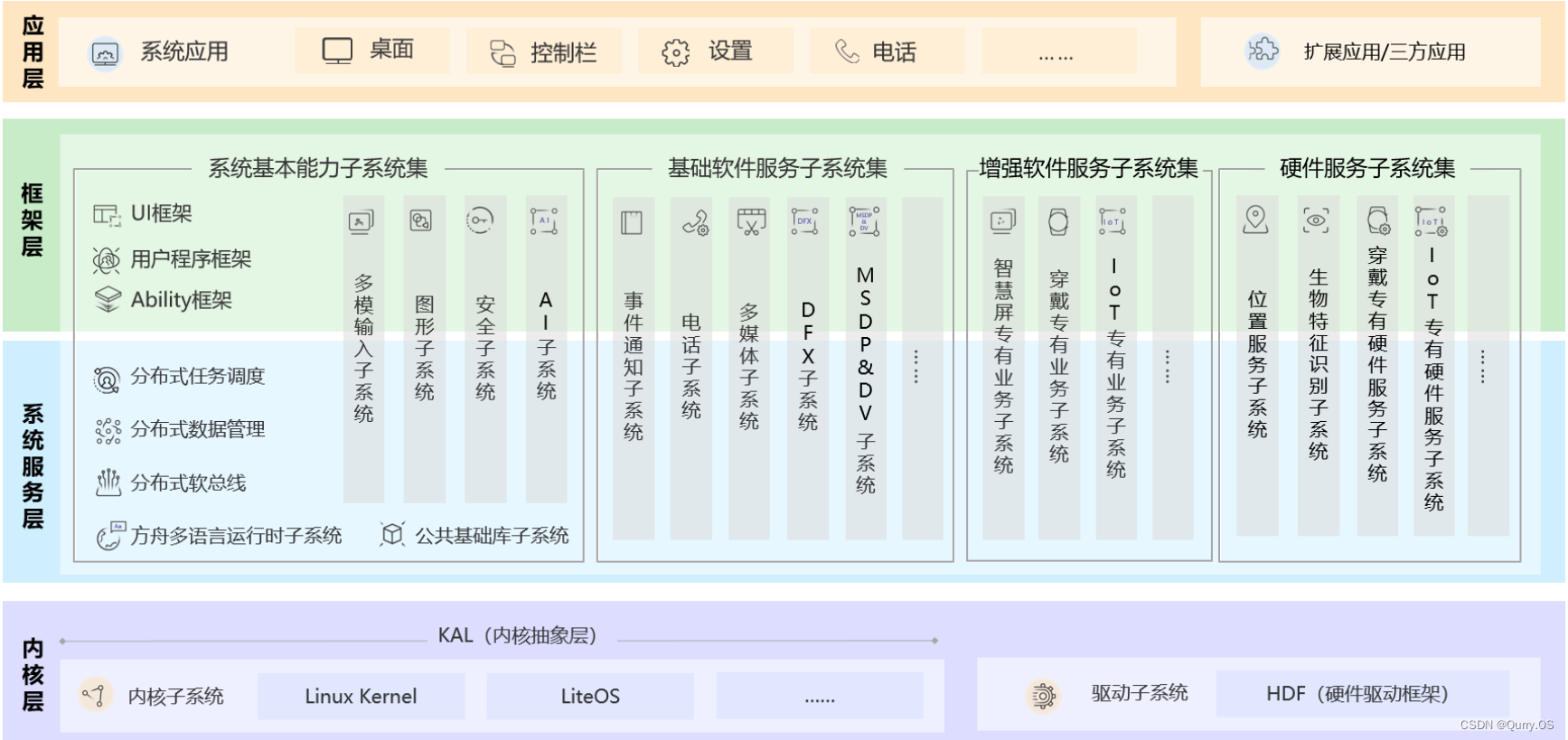
Task: Click the 扩展应用/三方应用 label
Action: pos(1385,52)
